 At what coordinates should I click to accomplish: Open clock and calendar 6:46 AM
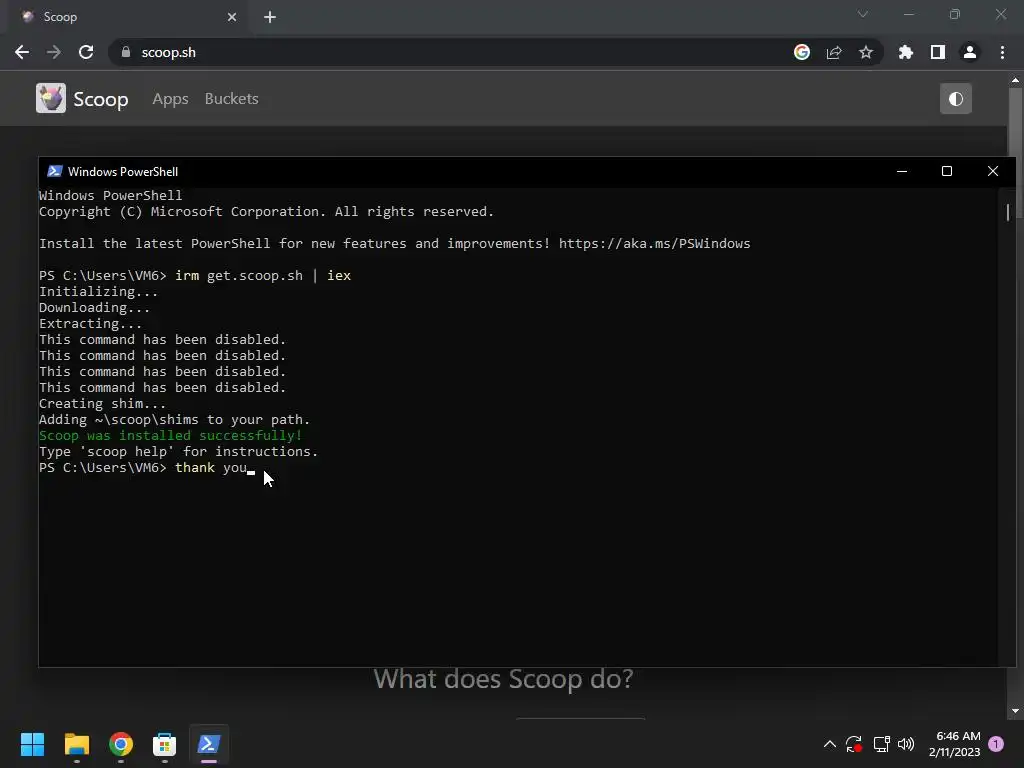point(955,744)
